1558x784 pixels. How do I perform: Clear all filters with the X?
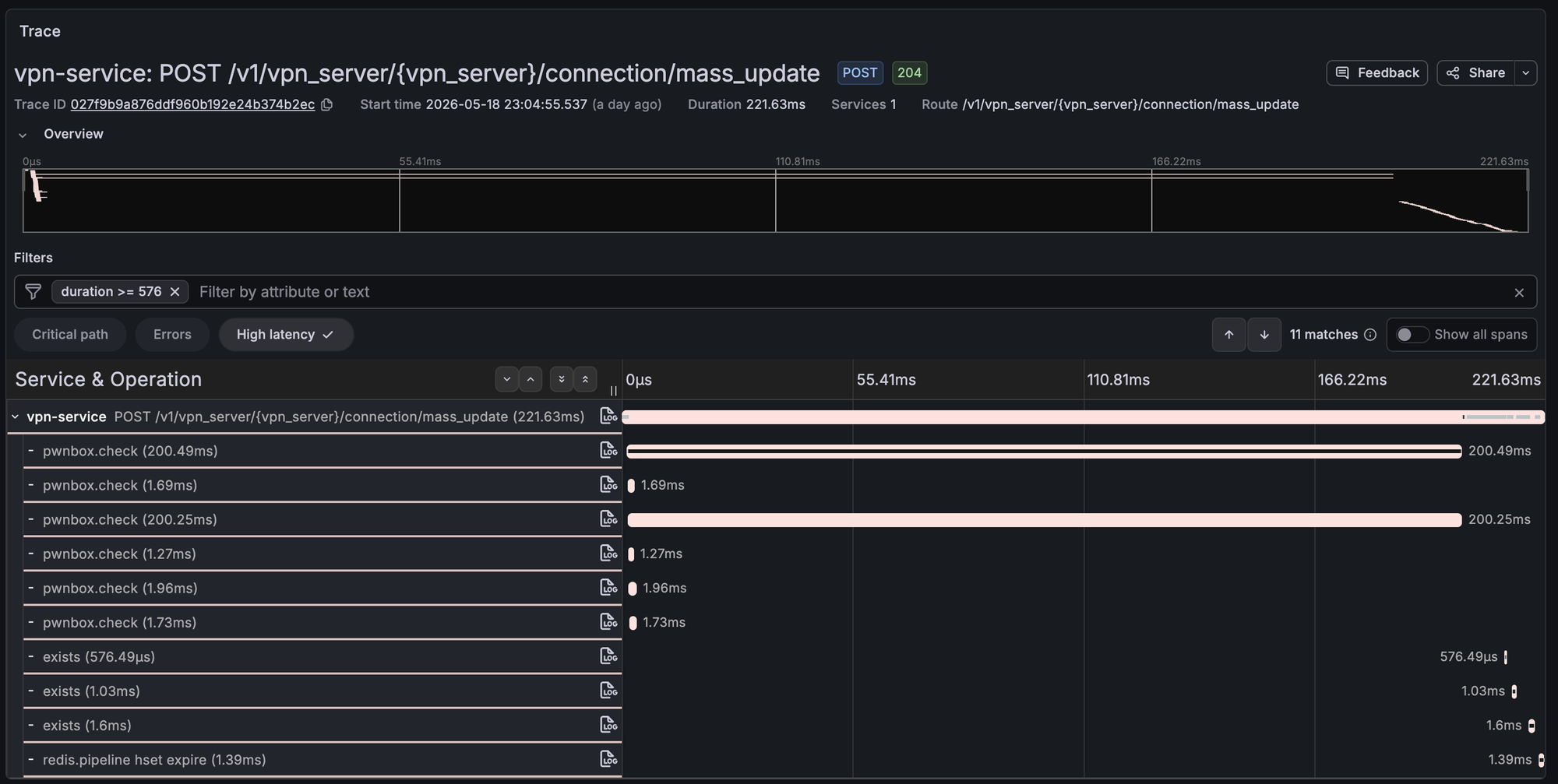pos(1519,293)
